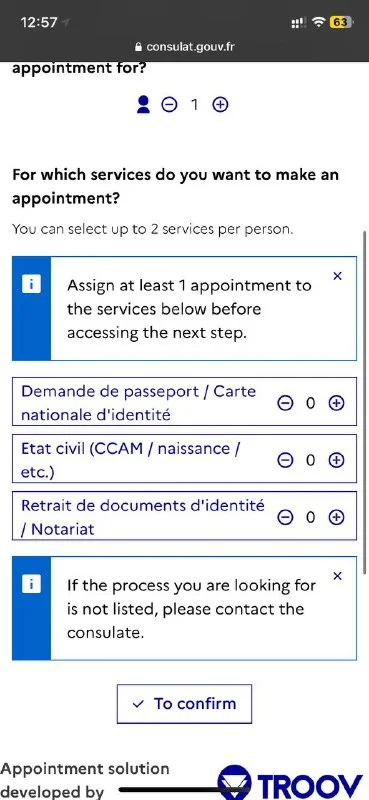Open the TROOV logo link
Screen dimensions: 369x800
(x=290, y=783)
